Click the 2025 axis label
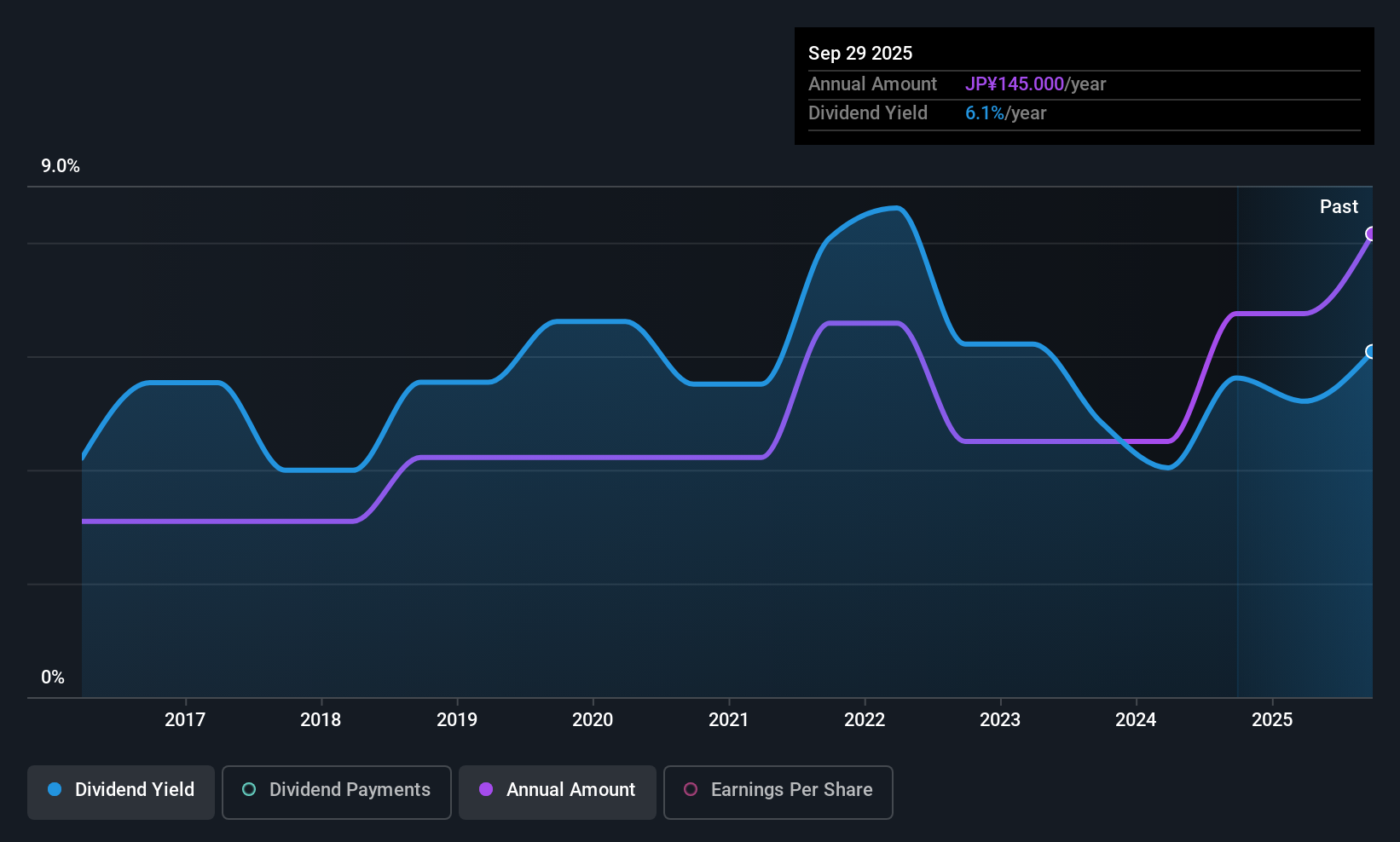1400x842 pixels. tap(1273, 719)
